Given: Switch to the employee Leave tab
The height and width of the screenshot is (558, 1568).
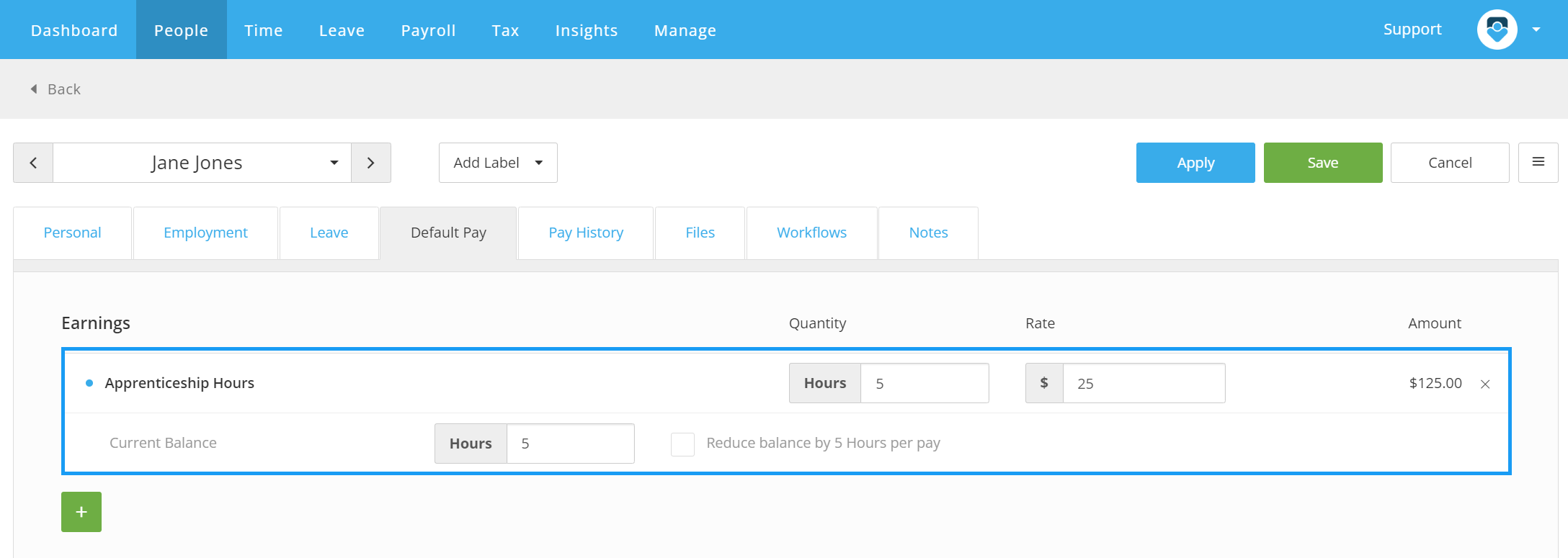Looking at the screenshot, I should pos(329,233).
